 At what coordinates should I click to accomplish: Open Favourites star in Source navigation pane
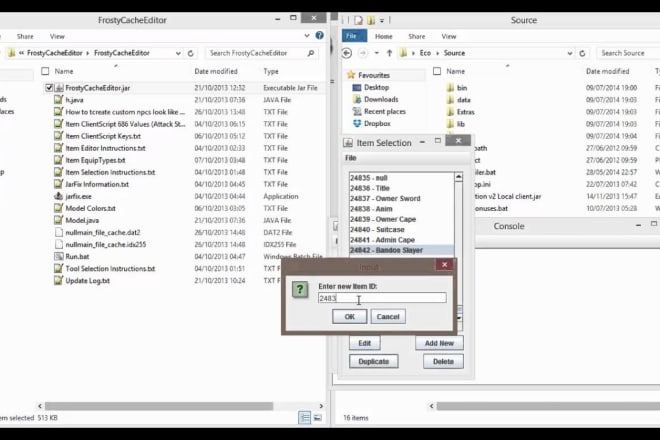point(351,75)
